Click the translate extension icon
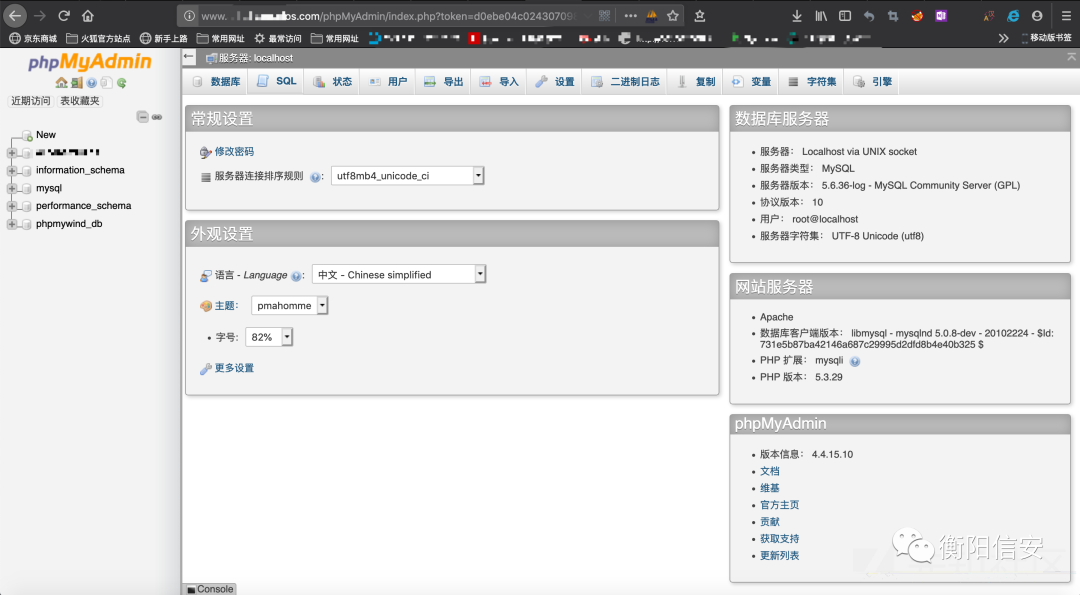This screenshot has width=1080, height=595. 988,15
